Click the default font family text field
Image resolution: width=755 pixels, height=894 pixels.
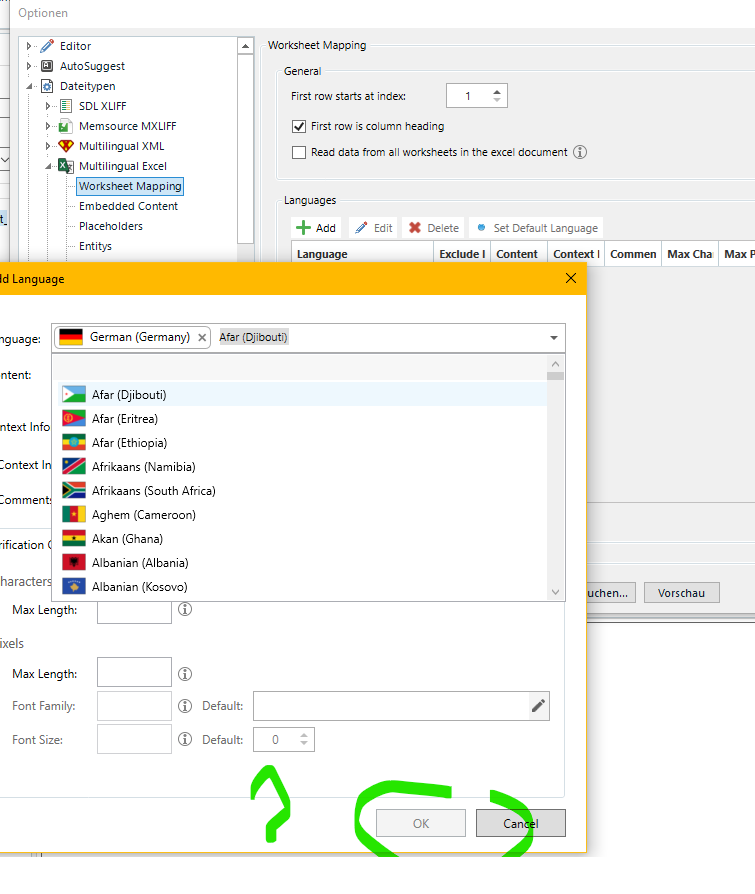pos(391,706)
